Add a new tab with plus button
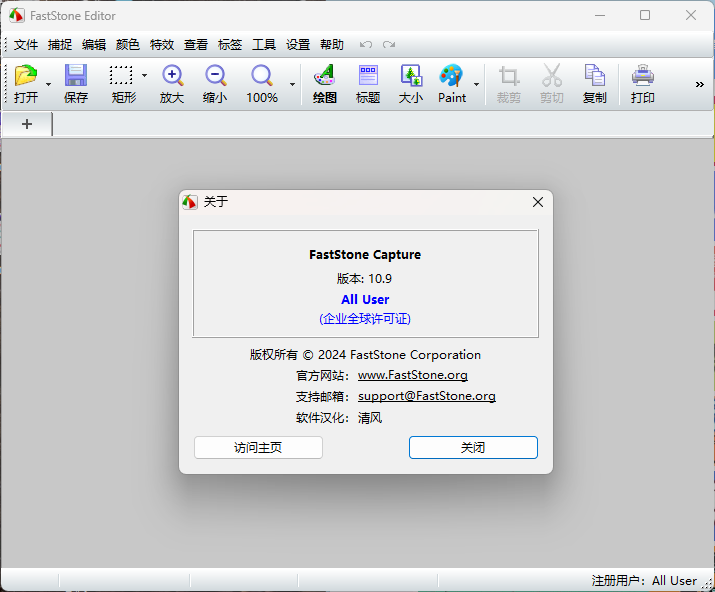 click(27, 124)
